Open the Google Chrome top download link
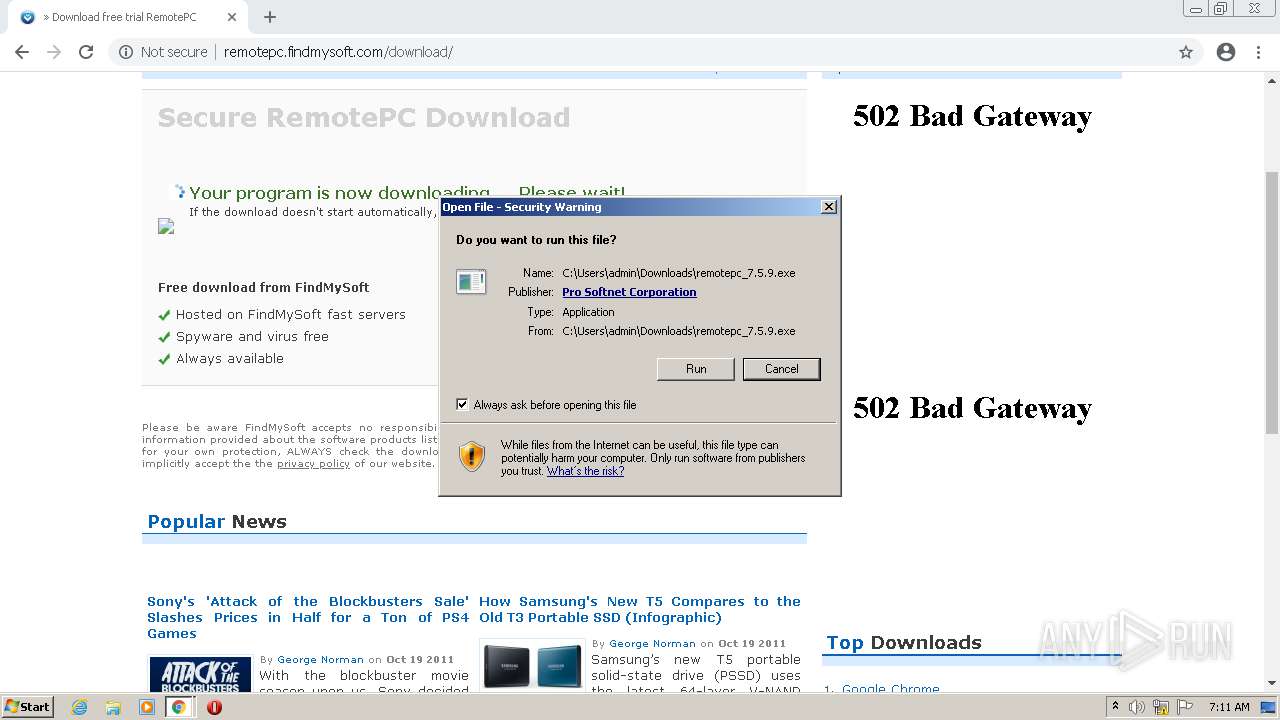Screen dimensions: 1280x720 [x=890, y=689]
